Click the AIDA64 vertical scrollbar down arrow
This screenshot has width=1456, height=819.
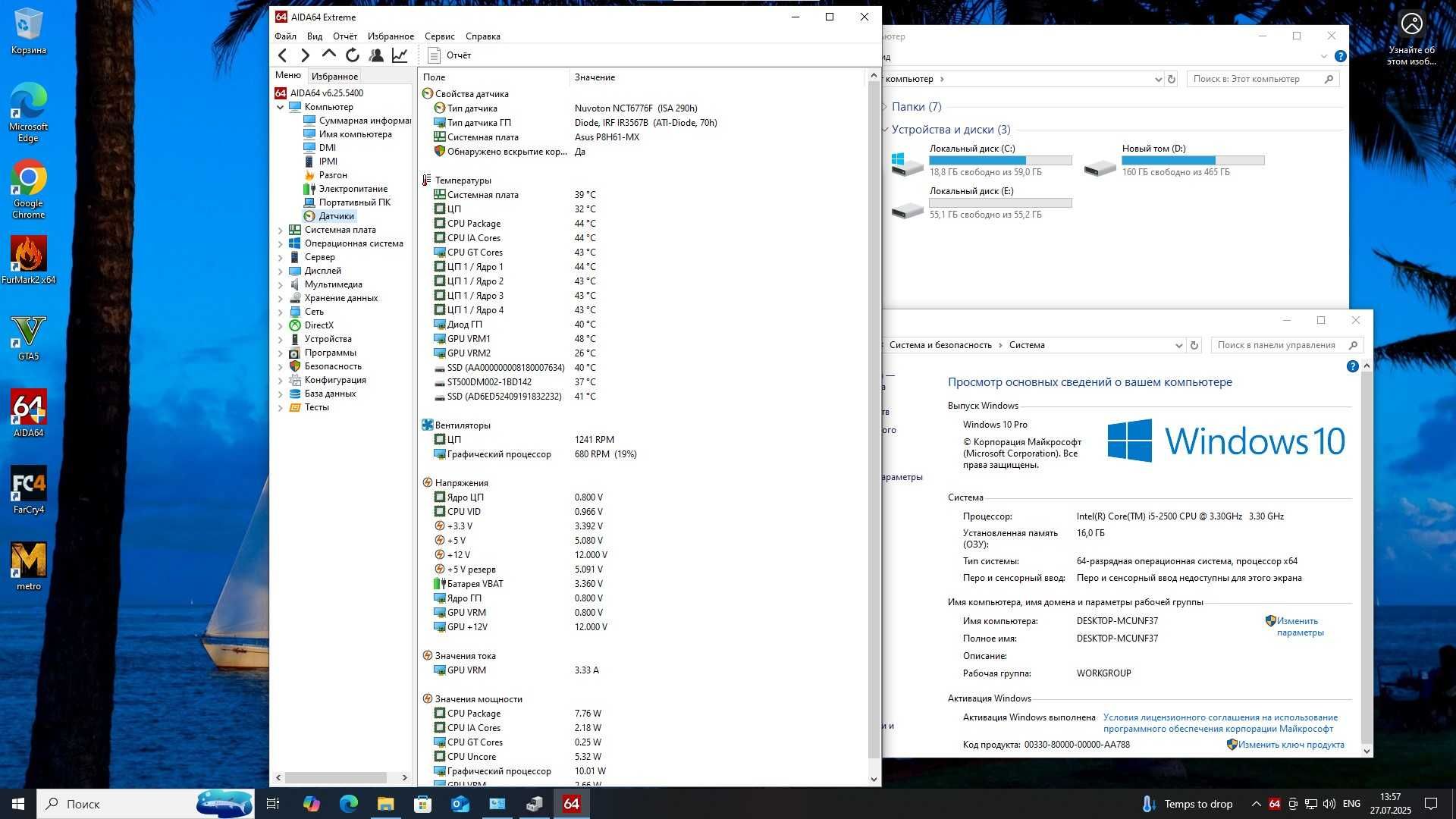(874, 779)
